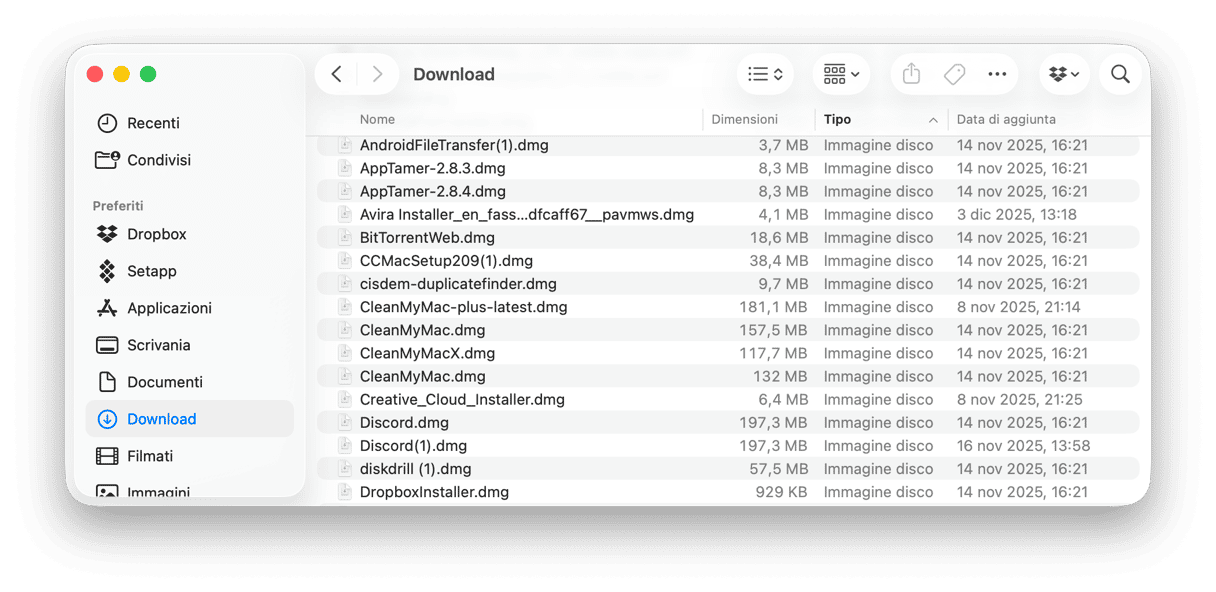Select DropboxInstaller.dmg file
The image size is (1216, 592).
pyautogui.click(x=728, y=491)
